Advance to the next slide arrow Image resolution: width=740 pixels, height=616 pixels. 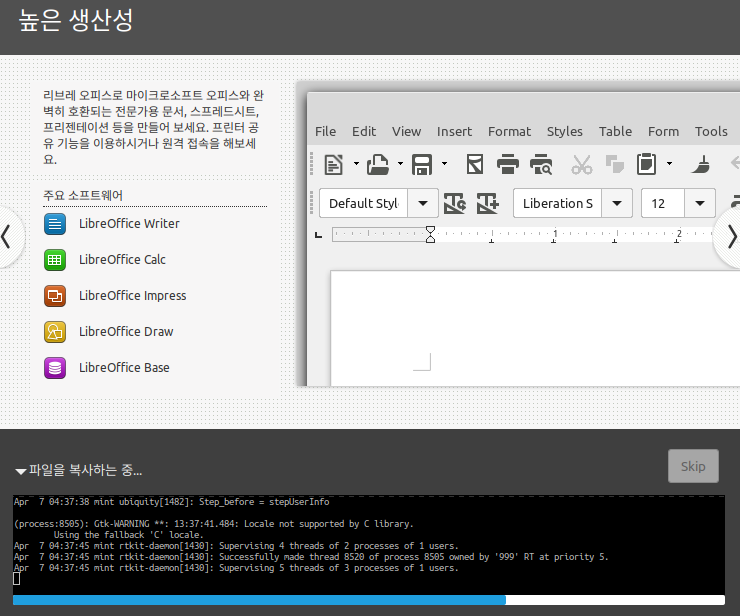731,237
